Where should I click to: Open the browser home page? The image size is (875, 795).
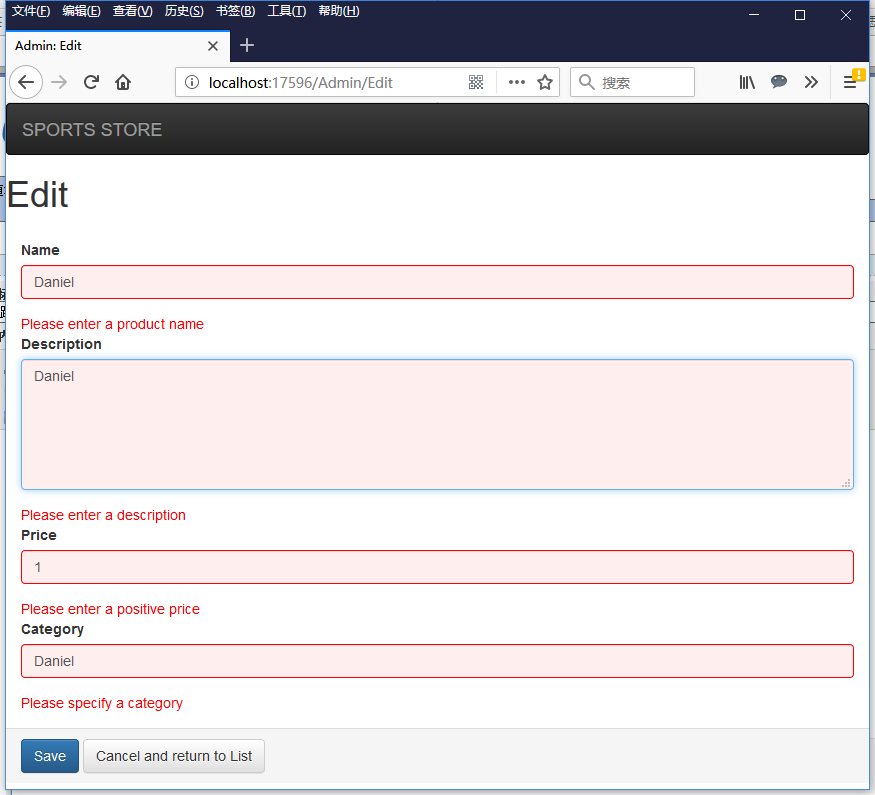point(123,83)
